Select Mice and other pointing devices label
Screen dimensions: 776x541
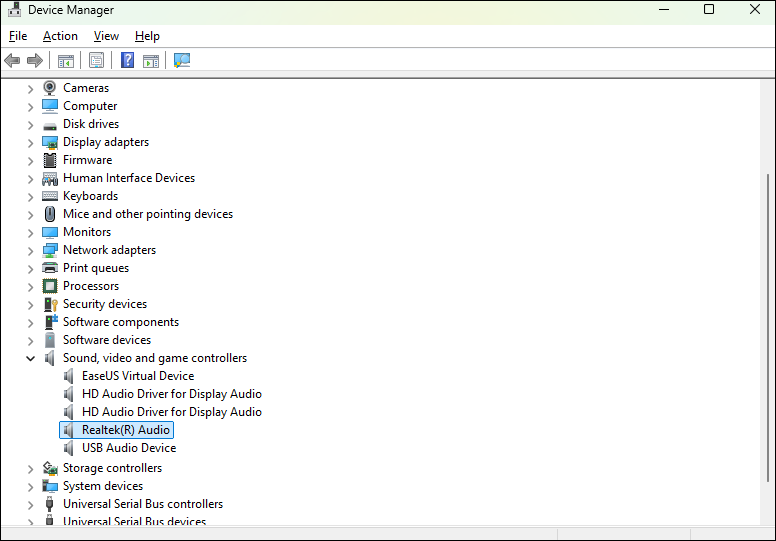(147, 214)
